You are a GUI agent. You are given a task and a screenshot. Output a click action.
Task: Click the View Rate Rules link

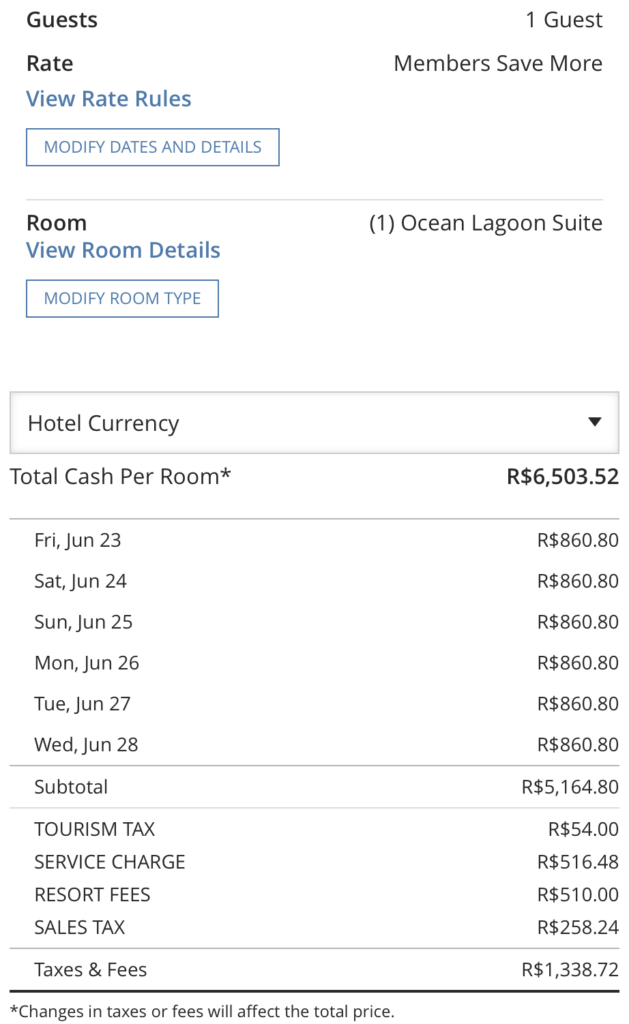[x=110, y=98]
